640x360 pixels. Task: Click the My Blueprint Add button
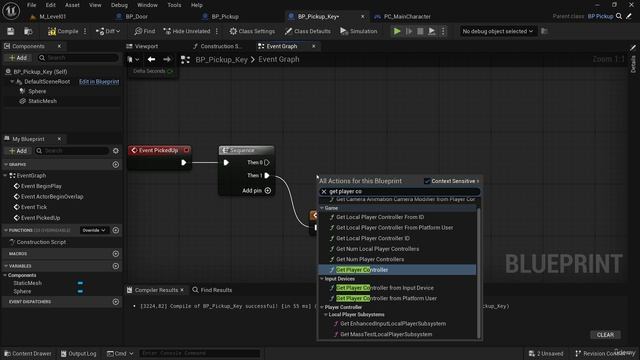pos(18,151)
